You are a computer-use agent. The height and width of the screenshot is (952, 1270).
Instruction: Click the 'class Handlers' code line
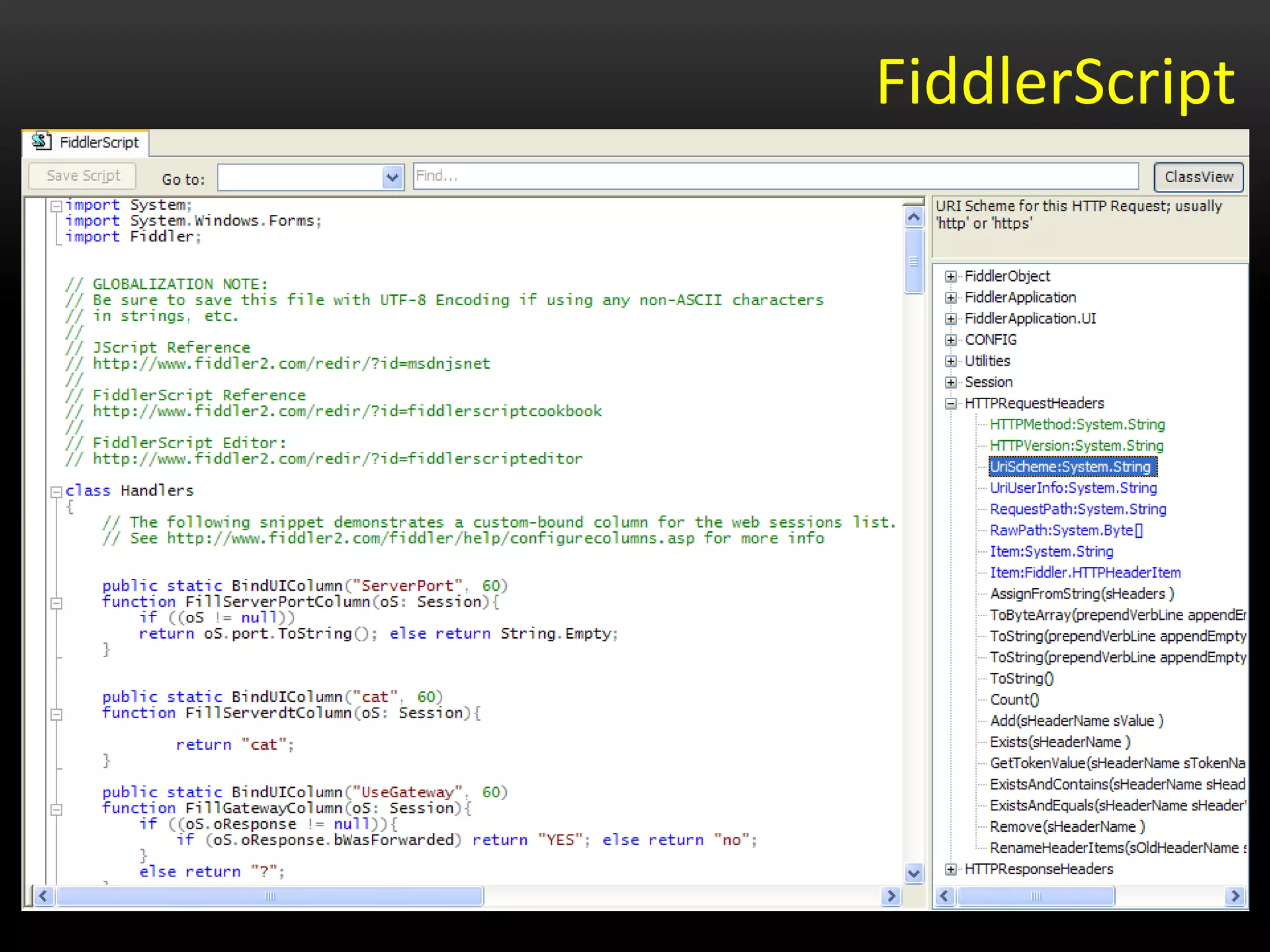[130, 490]
